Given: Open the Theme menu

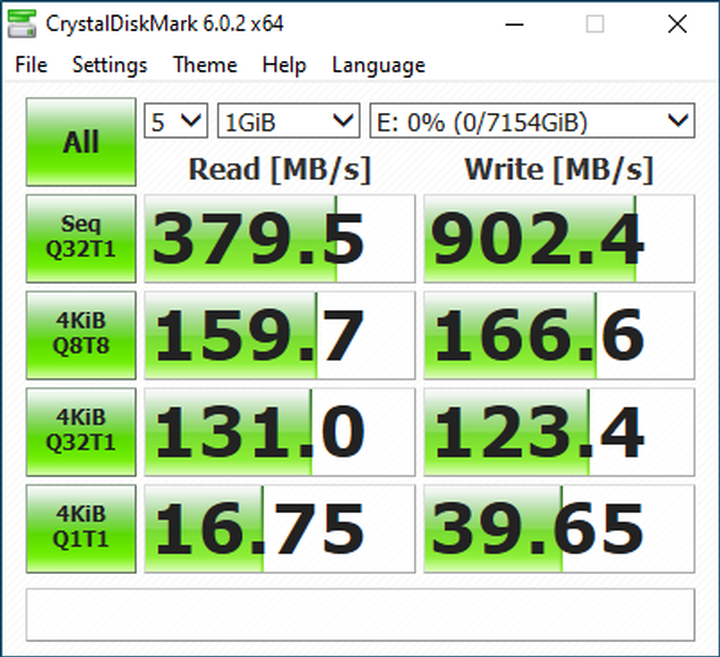Looking at the screenshot, I should (204, 65).
